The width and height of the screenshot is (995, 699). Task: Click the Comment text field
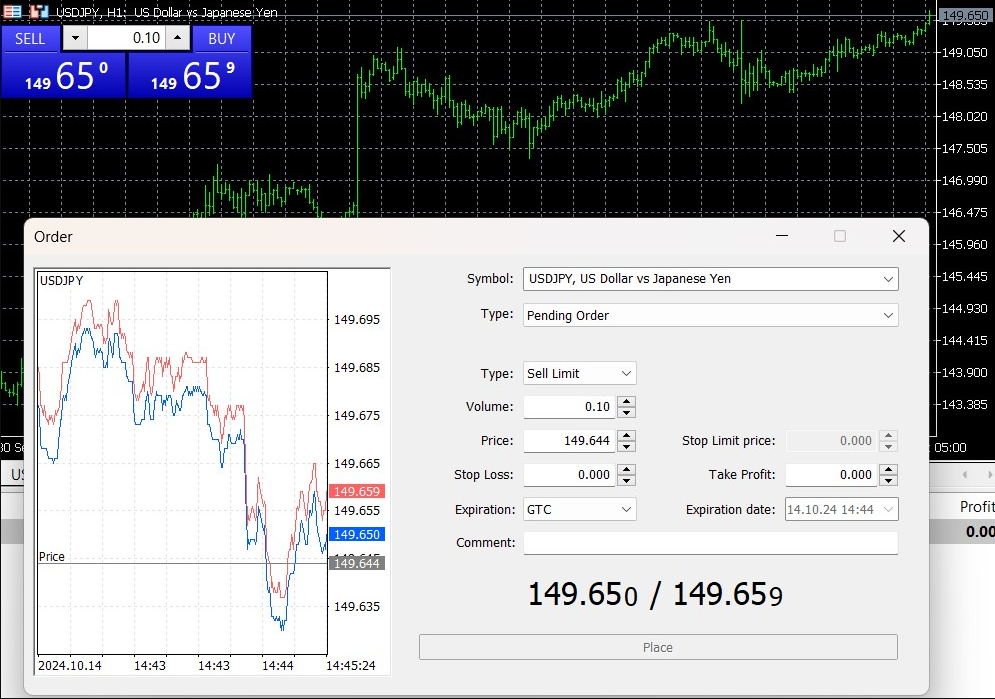tap(710, 543)
